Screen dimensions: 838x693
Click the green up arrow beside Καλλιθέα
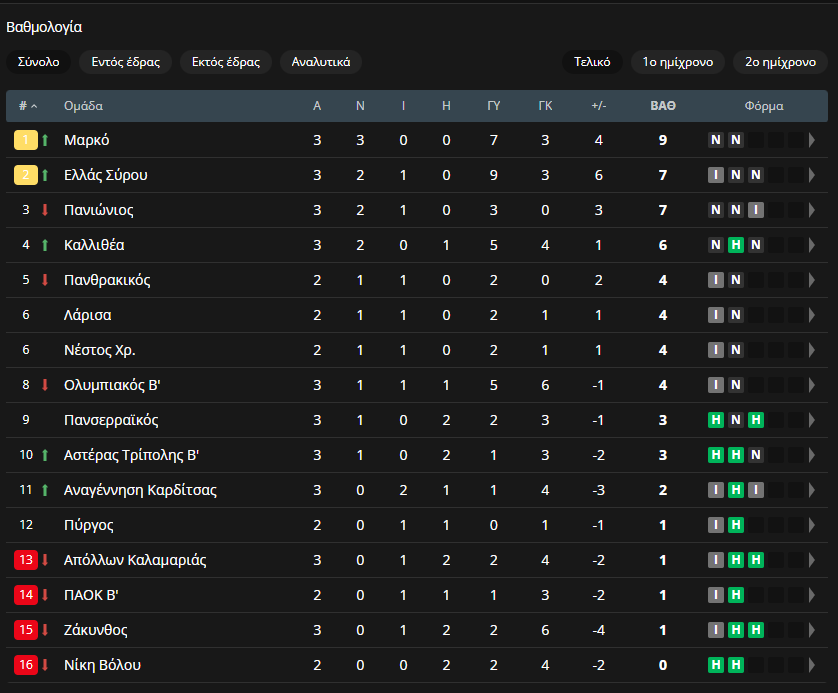click(x=45, y=245)
